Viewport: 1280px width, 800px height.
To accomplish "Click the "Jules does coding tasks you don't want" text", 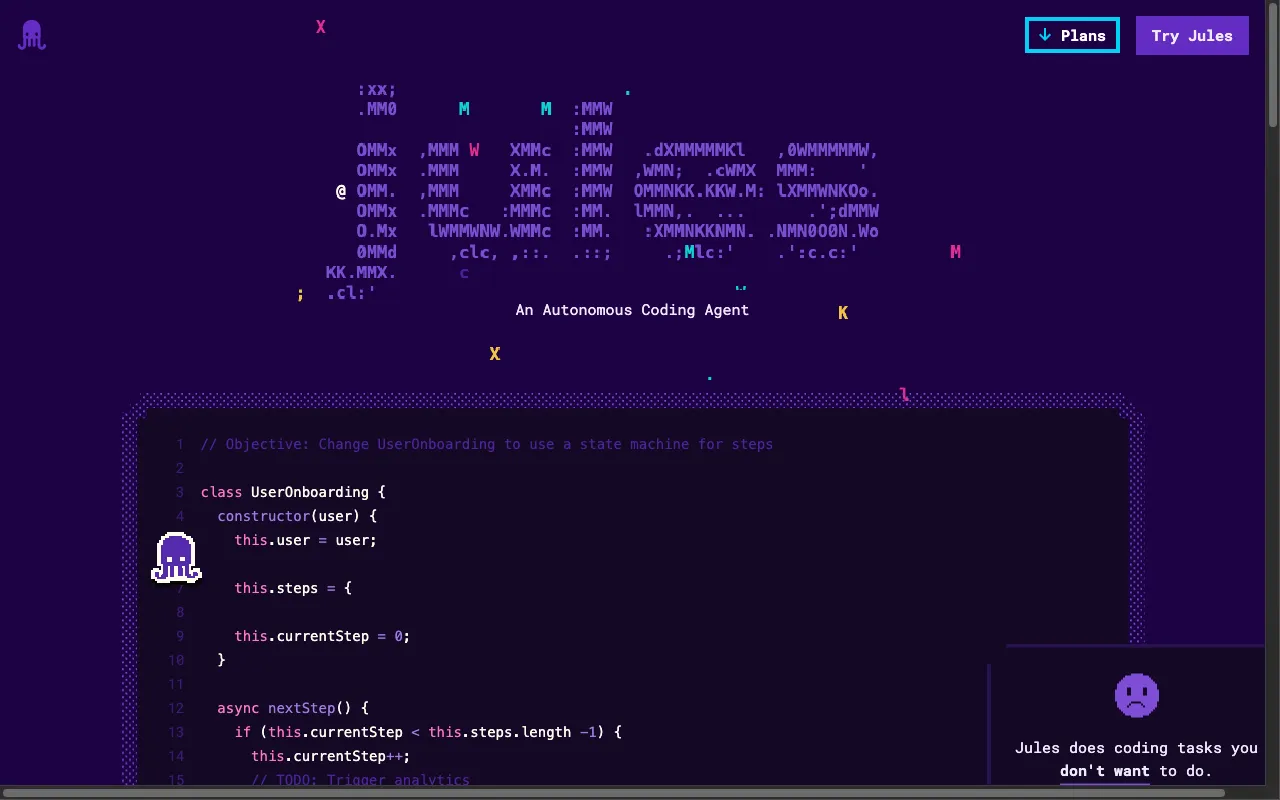I will coord(1136,759).
